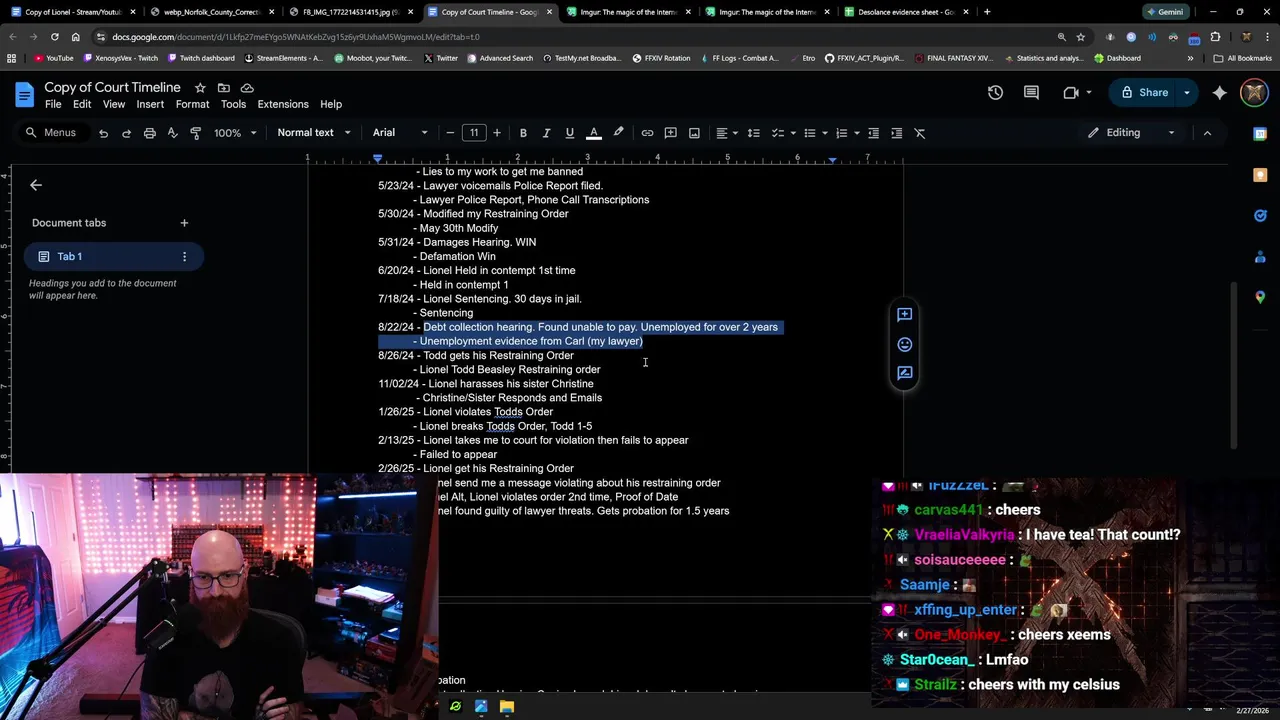View the cloud save status icon
Viewport: 1280px width, 720px height.
click(x=248, y=88)
